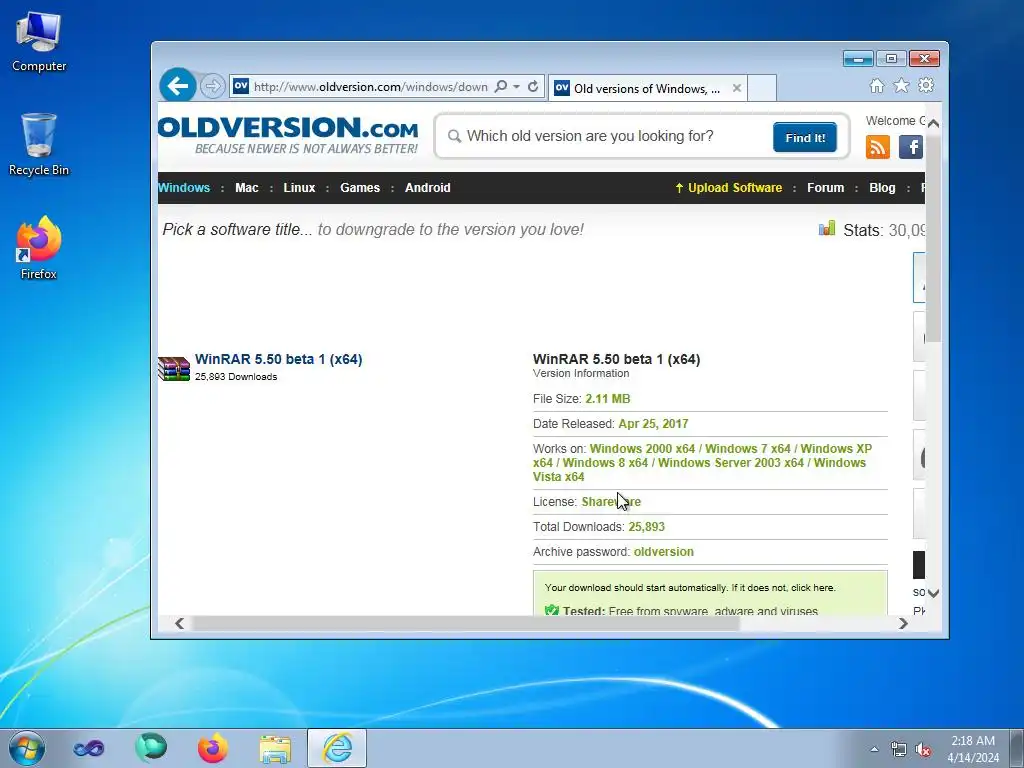This screenshot has height=768, width=1024.
Task: Click the vertical scrollbar down arrow
Action: [x=934, y=593]
